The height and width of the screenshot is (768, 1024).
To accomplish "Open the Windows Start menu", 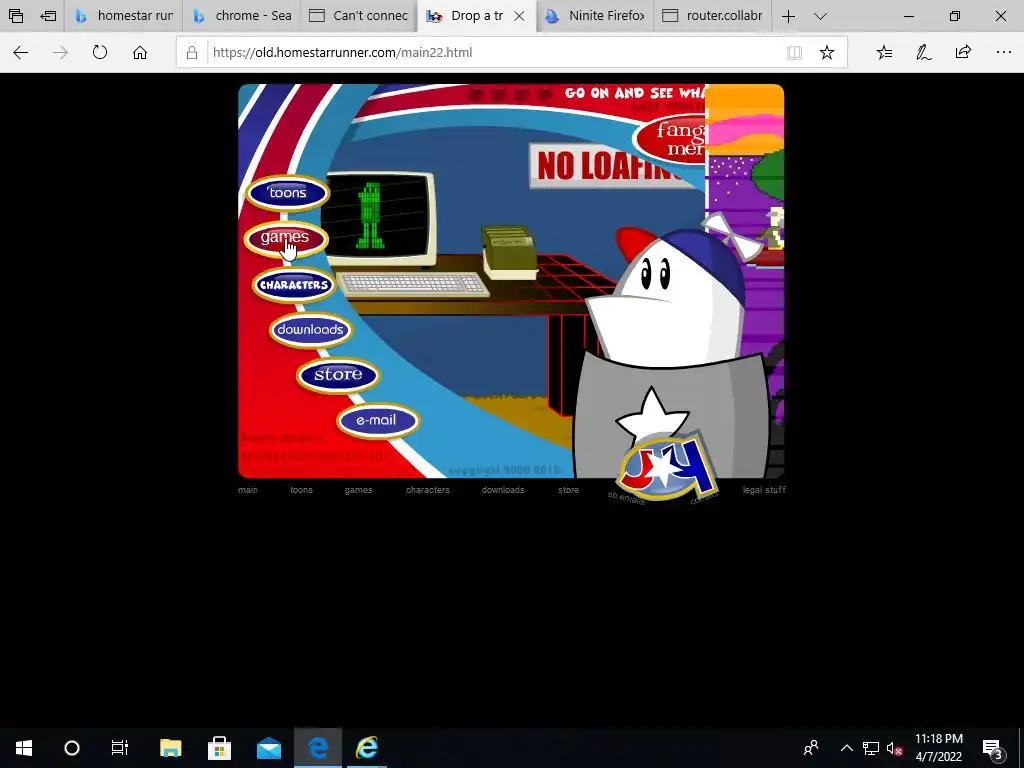I will [24, 748].
